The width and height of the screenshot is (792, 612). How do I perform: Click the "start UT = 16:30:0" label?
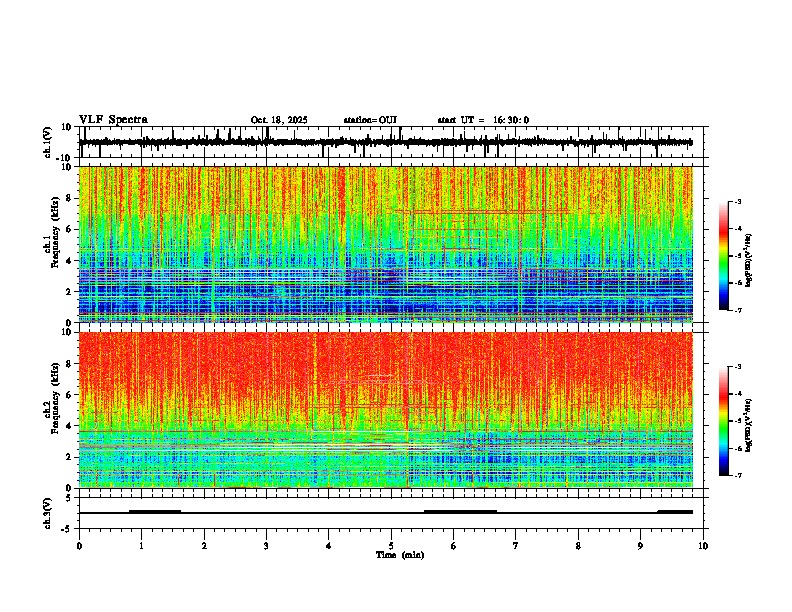click(483, 120)
